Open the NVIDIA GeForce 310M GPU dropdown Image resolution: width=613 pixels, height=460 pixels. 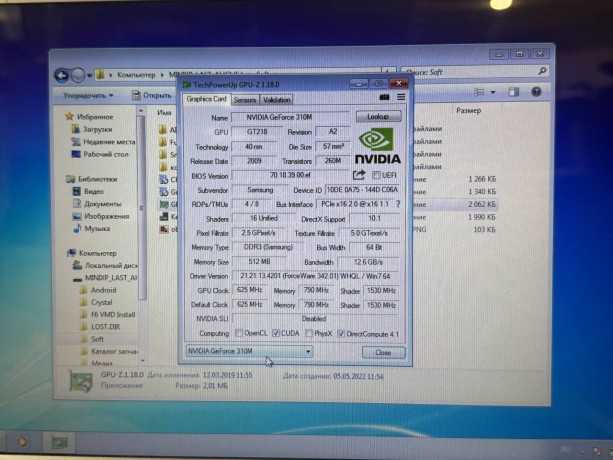click(x=249, y=351)
